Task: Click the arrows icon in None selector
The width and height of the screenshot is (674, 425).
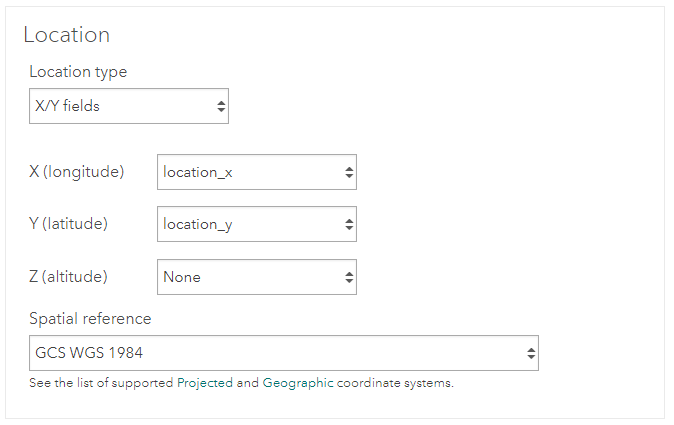Action: [x=349, y=277]
